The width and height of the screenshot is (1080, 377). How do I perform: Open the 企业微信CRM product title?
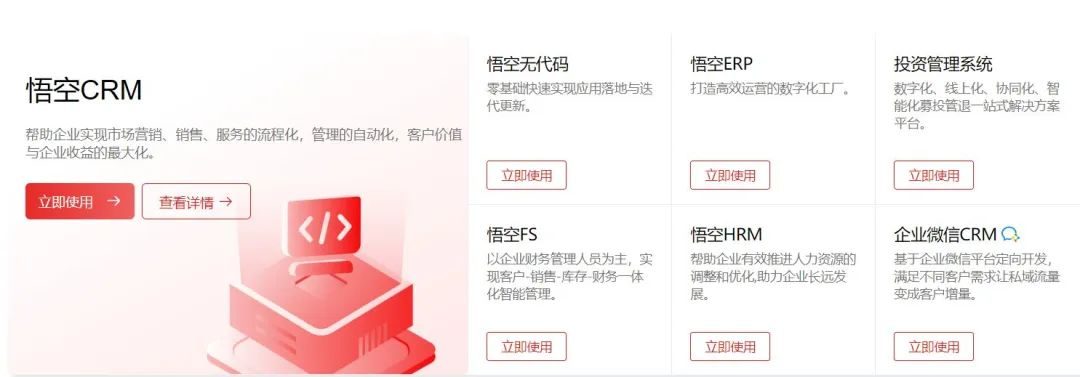pos(945,235)
